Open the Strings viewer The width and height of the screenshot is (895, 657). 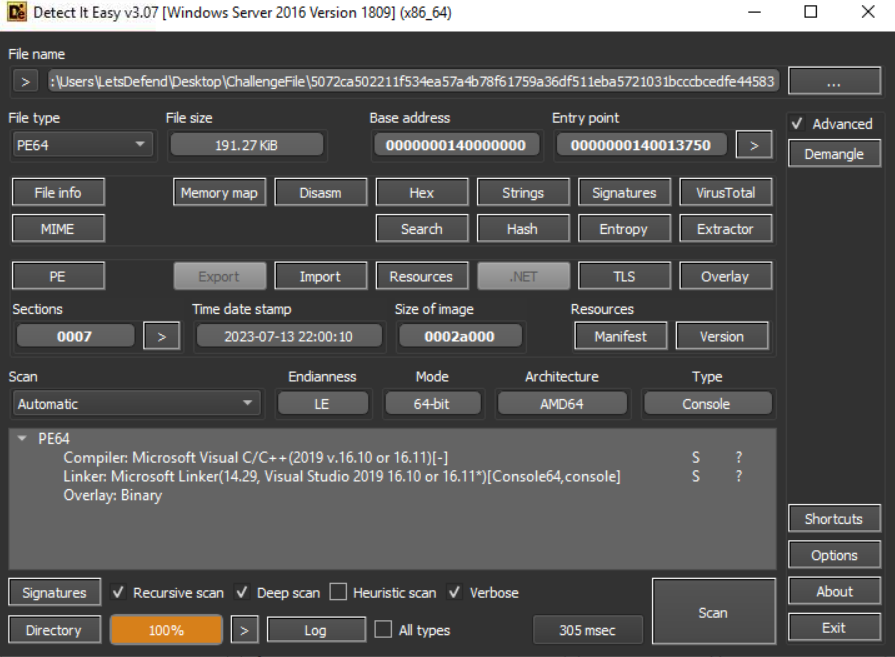click(523, 193)
